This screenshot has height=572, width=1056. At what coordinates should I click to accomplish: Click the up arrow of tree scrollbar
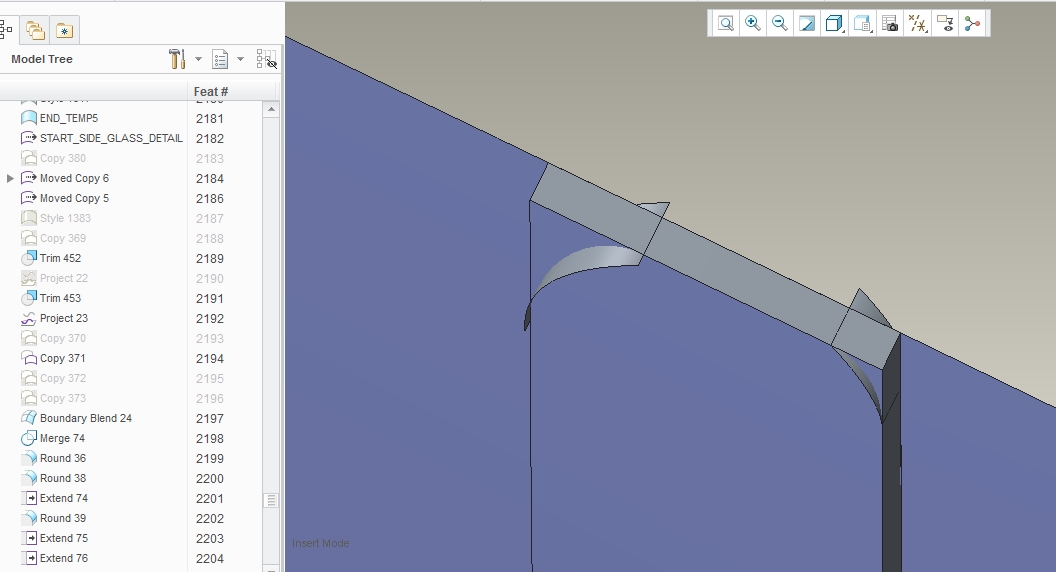[271, 109]
